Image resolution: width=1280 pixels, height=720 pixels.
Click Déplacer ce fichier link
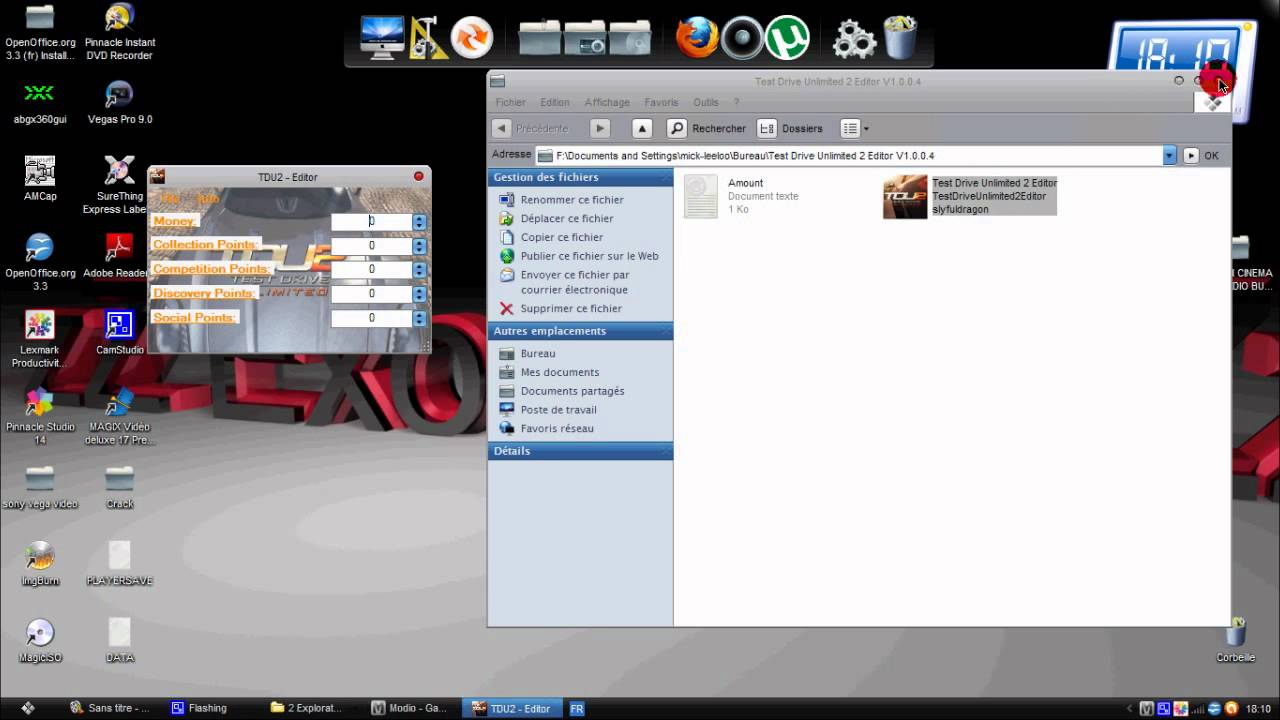(567, 219)
